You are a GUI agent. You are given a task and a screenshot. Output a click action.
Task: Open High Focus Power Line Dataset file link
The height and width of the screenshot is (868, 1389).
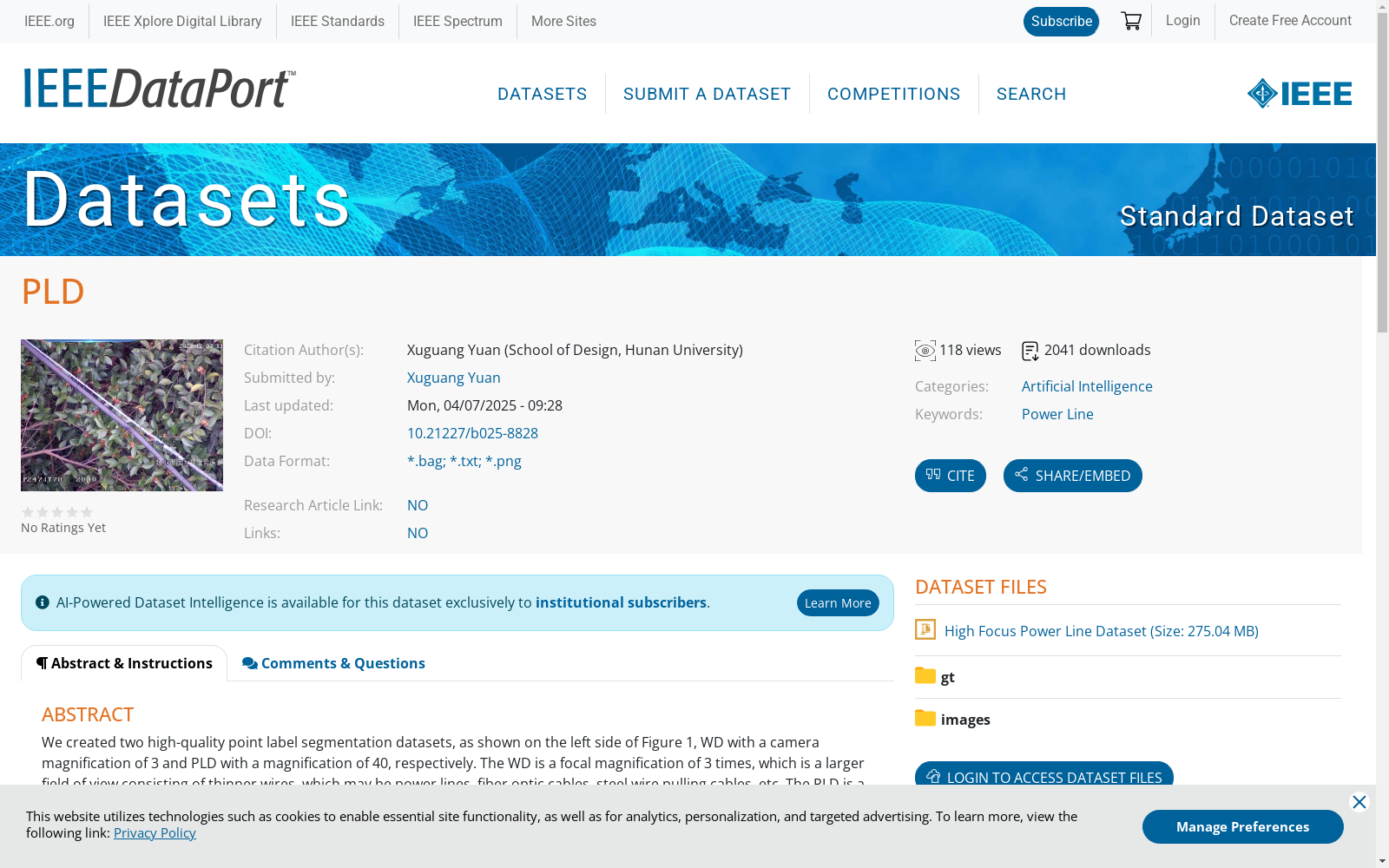[1102, 631]
